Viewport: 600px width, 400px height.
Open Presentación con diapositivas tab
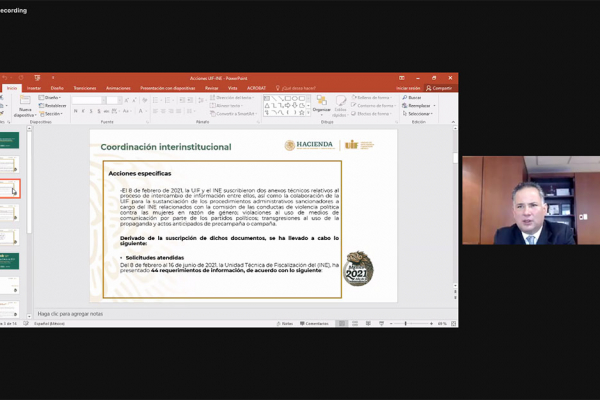point(168,88)
